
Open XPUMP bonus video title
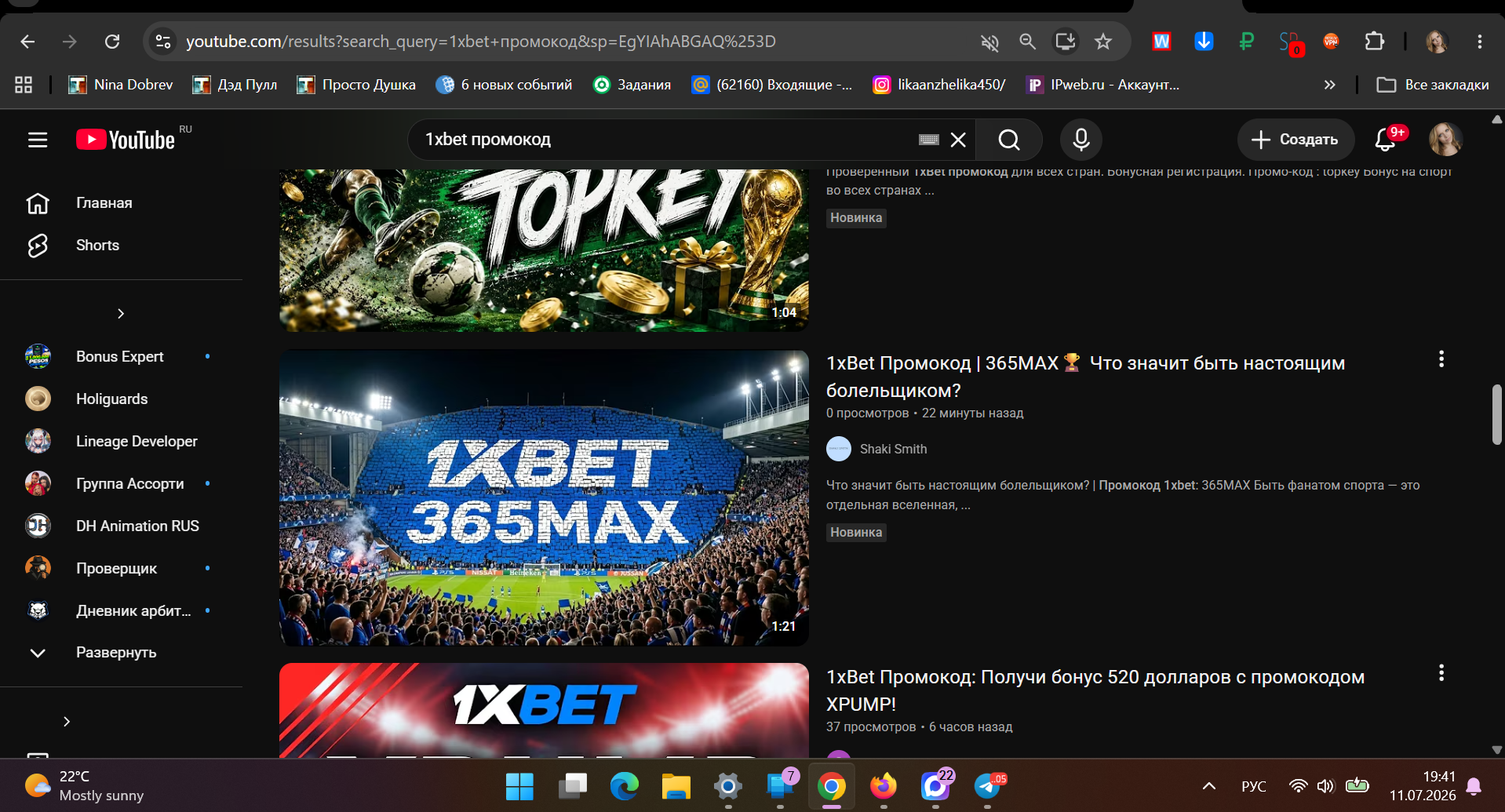1095,690
